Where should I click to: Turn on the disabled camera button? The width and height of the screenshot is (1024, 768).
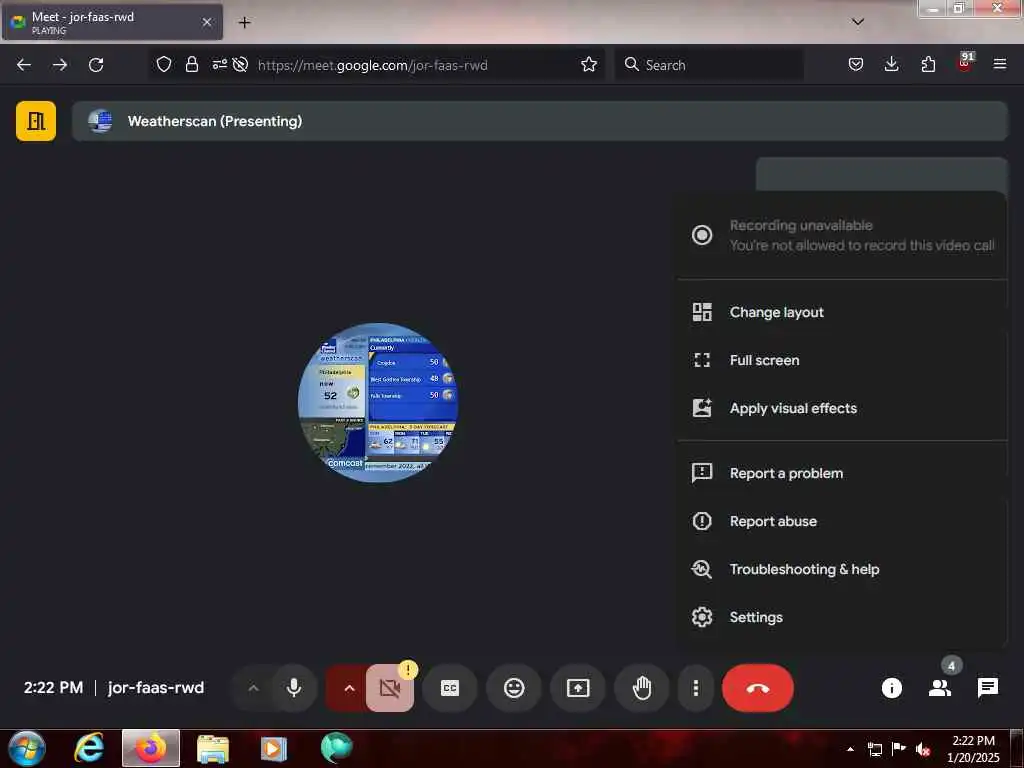[x=390, y=688]
